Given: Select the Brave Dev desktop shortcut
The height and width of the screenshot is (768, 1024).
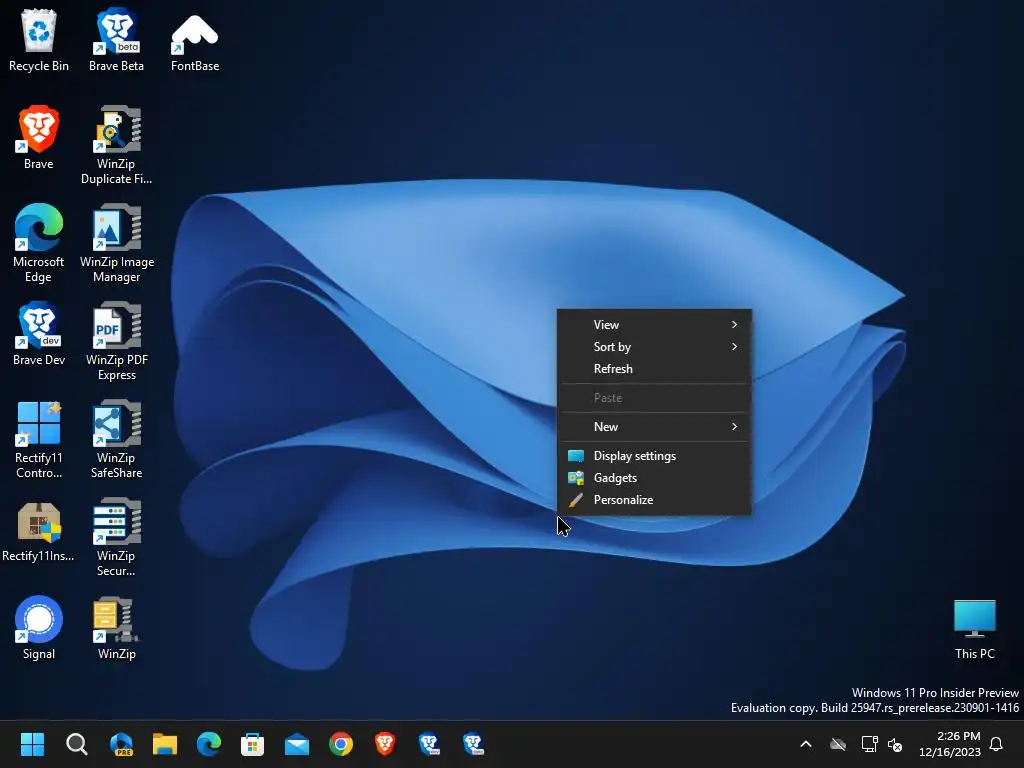Looking at the screenshot, I should [39, 334].
